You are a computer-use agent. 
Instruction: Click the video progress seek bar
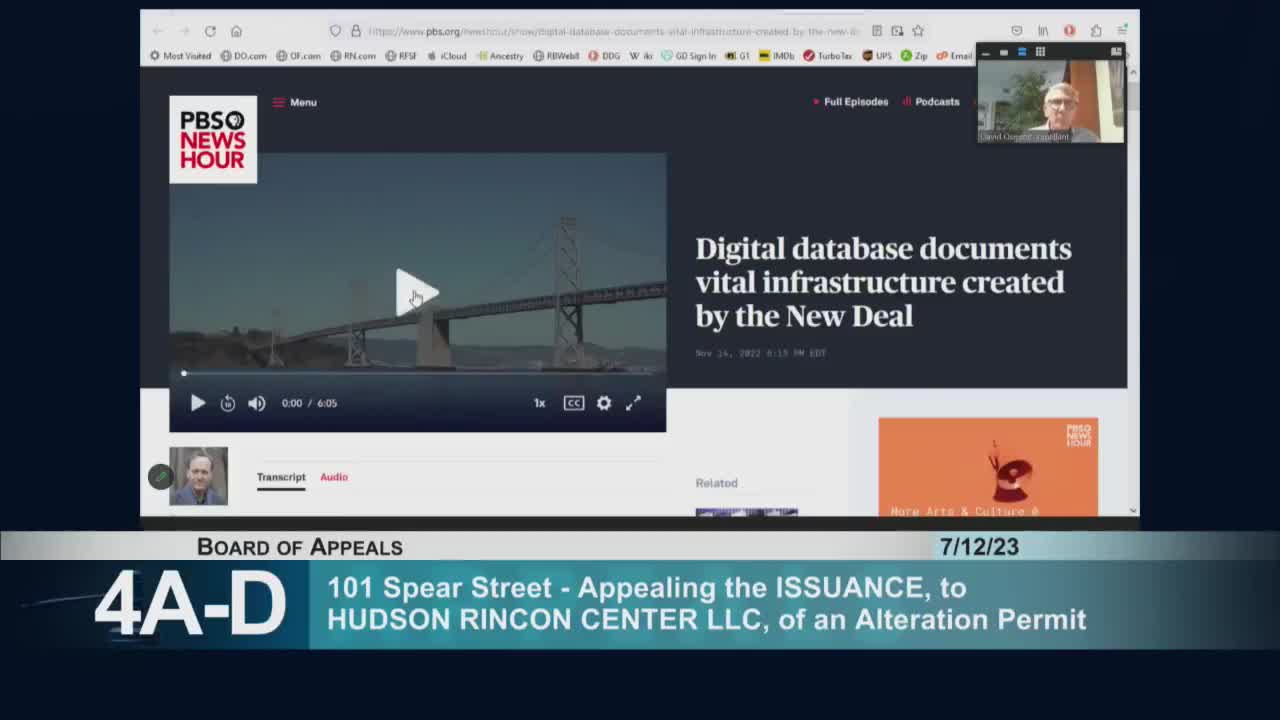point(417,373)
